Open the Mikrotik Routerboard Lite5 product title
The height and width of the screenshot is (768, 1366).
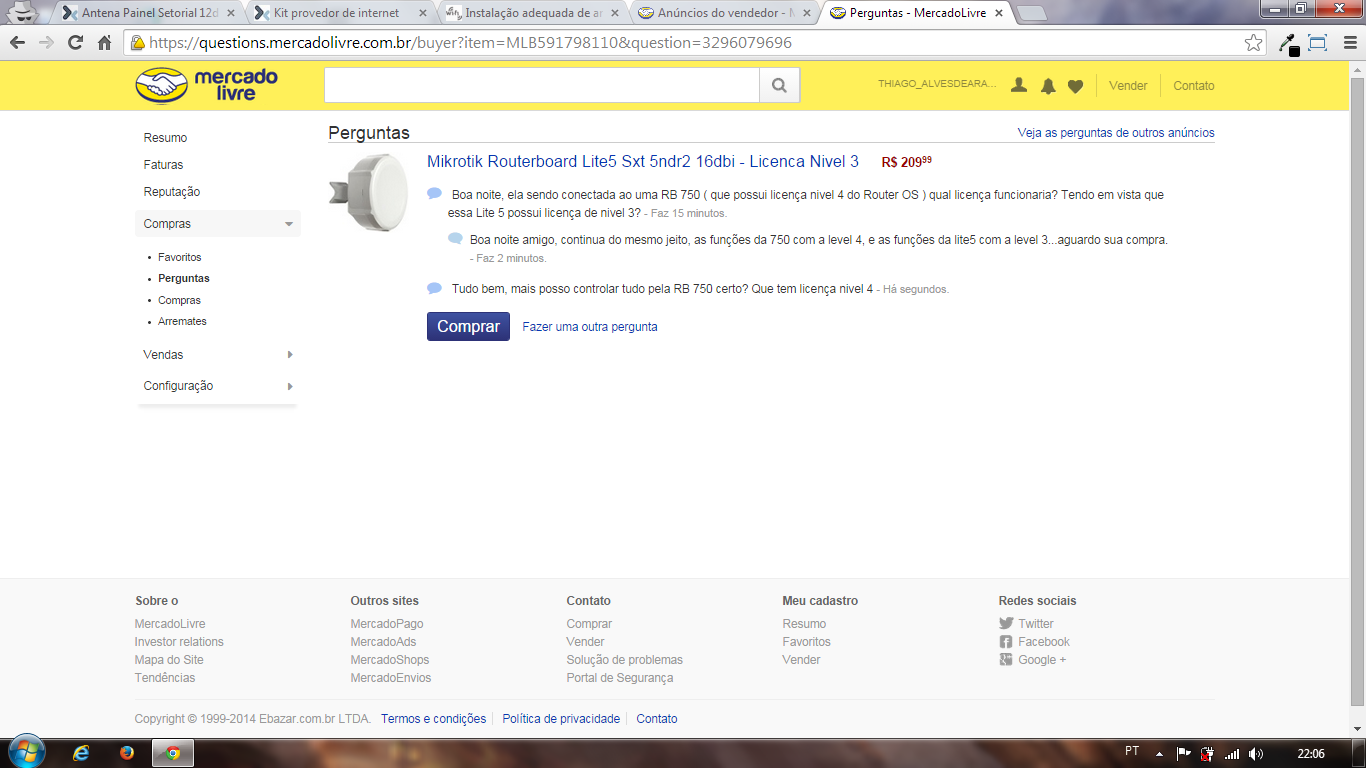pyautogui.click(x=643, y=162)
